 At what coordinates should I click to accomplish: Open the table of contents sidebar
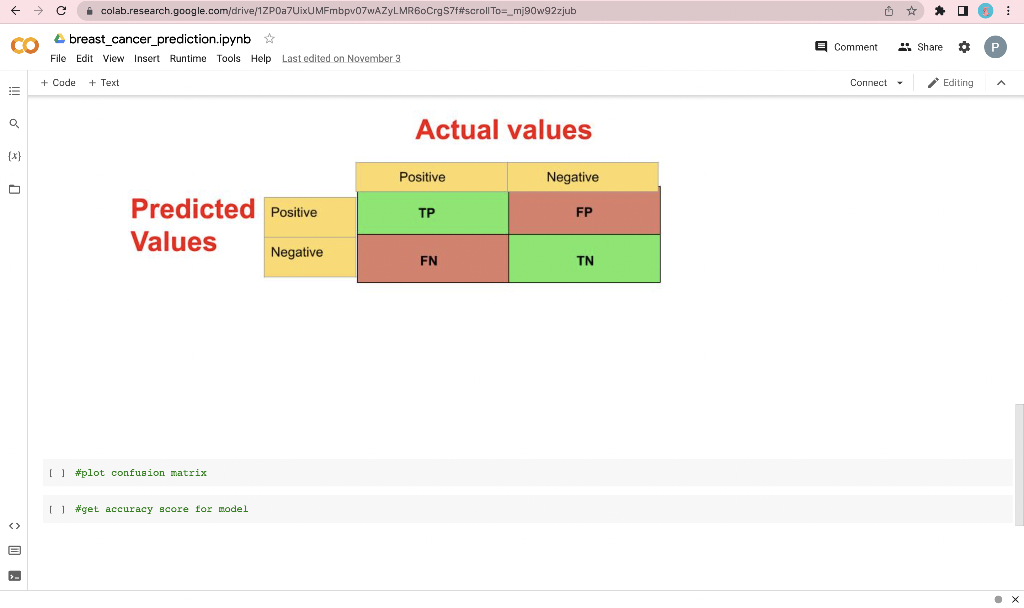point(14,91)
